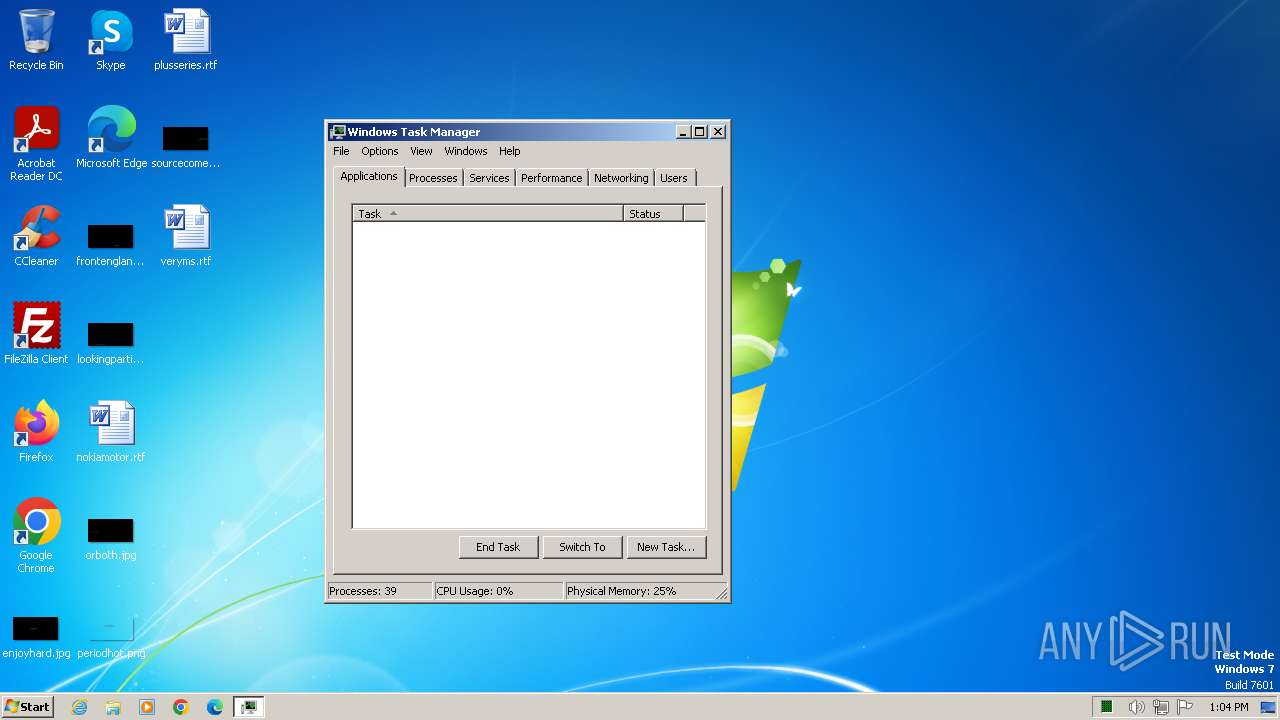Click the Task Manager CPU tray icon

point(1107,707)
